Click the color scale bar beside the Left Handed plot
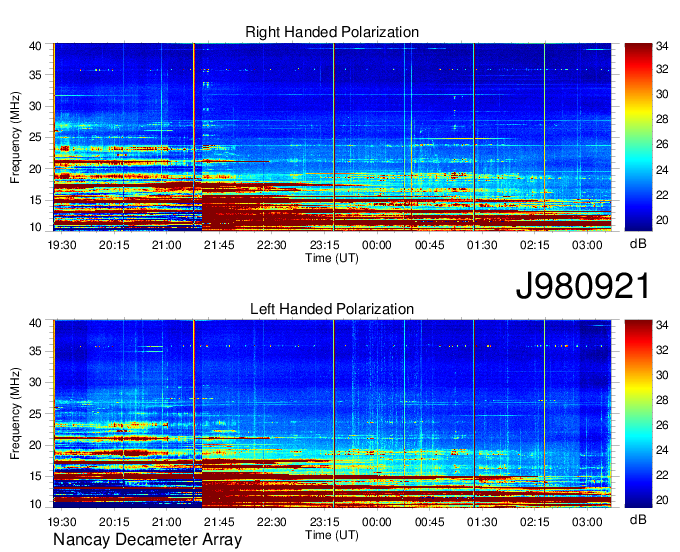 tap(638, 414)
